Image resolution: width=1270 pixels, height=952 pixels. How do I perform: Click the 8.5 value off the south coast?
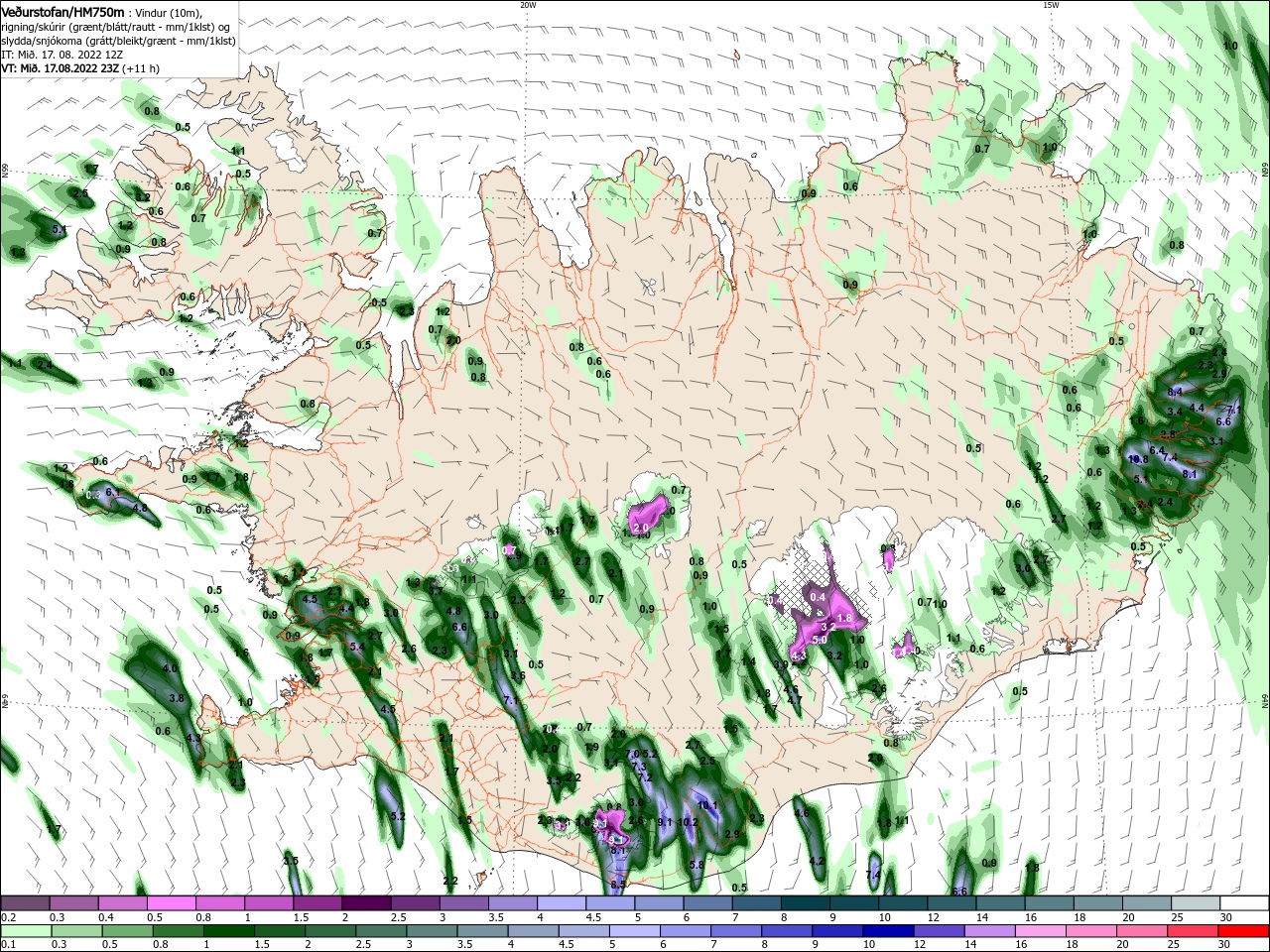(618, 884)
